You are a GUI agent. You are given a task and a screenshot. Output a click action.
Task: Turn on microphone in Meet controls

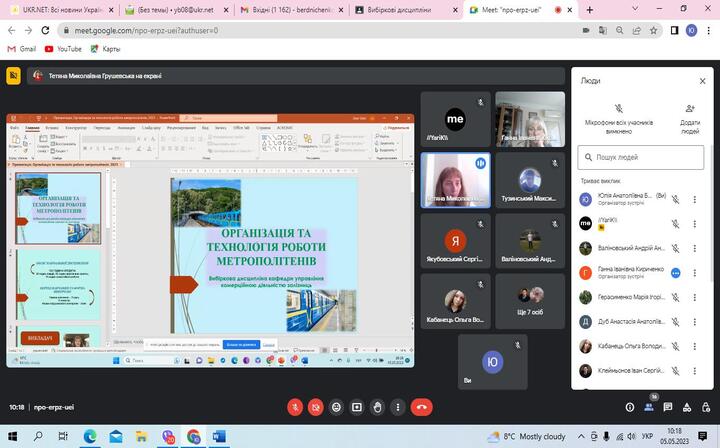click(295, 407)
